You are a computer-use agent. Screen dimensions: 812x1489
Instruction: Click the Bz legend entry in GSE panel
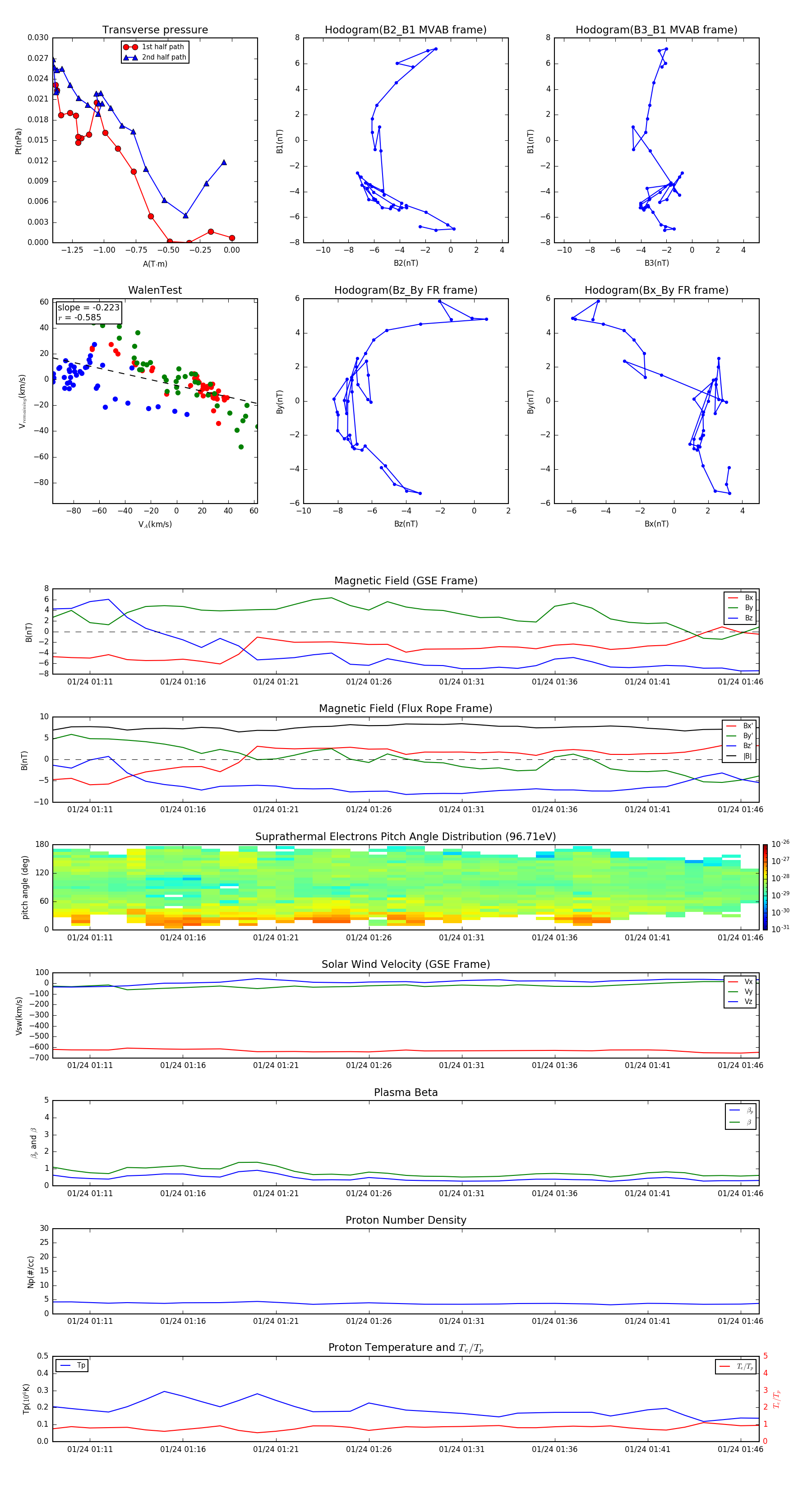(741, 618)
